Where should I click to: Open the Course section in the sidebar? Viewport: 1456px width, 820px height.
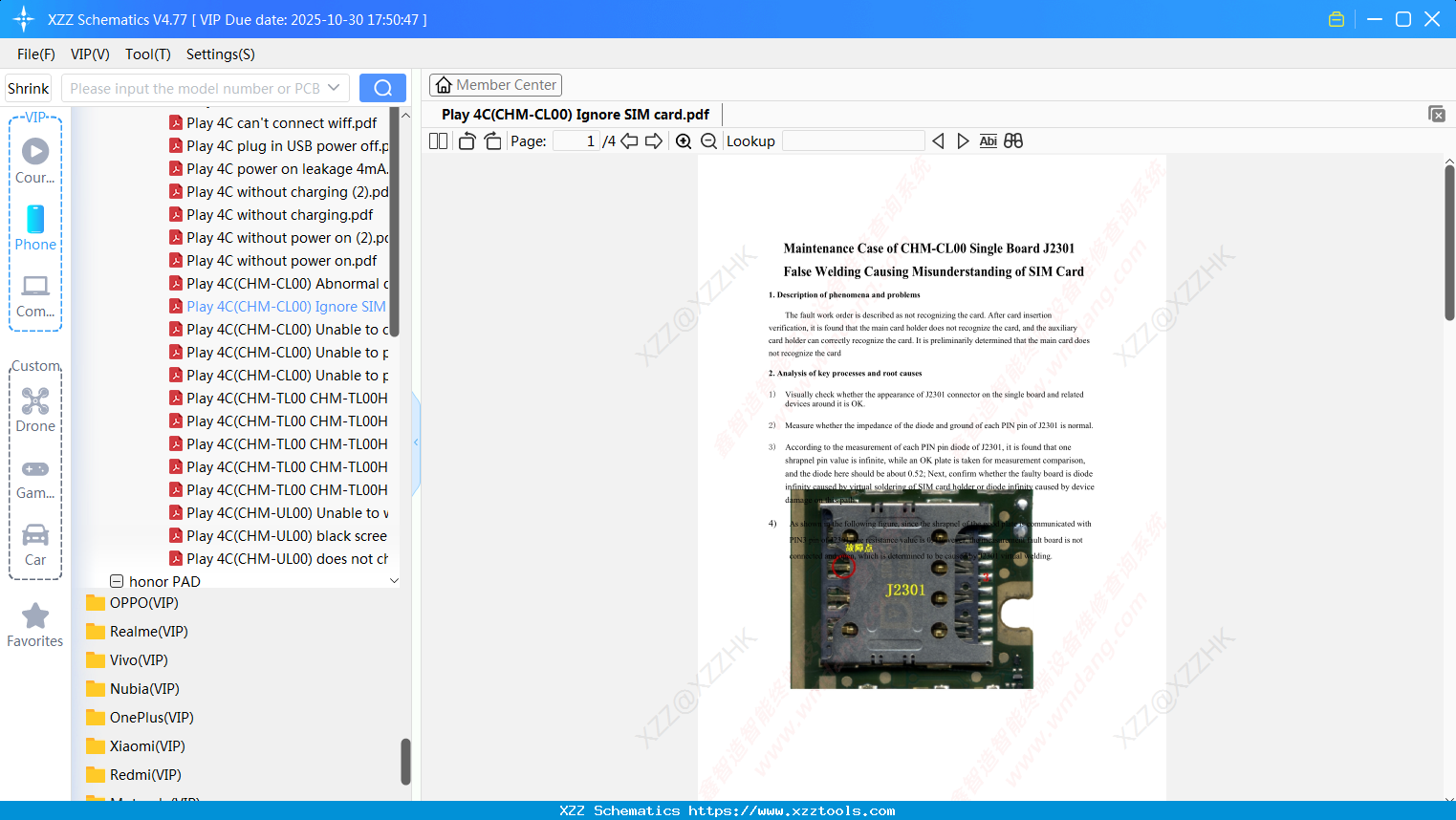pos(35,161)
